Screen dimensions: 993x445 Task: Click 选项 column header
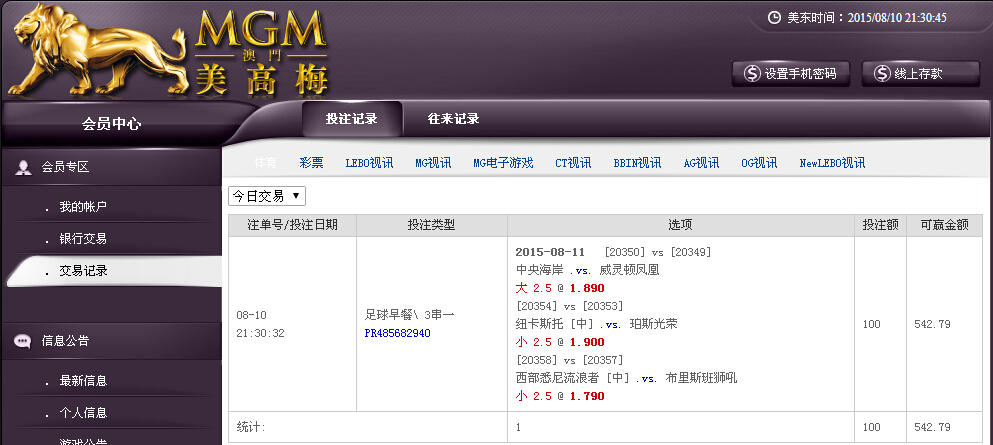tap(681, 225)
